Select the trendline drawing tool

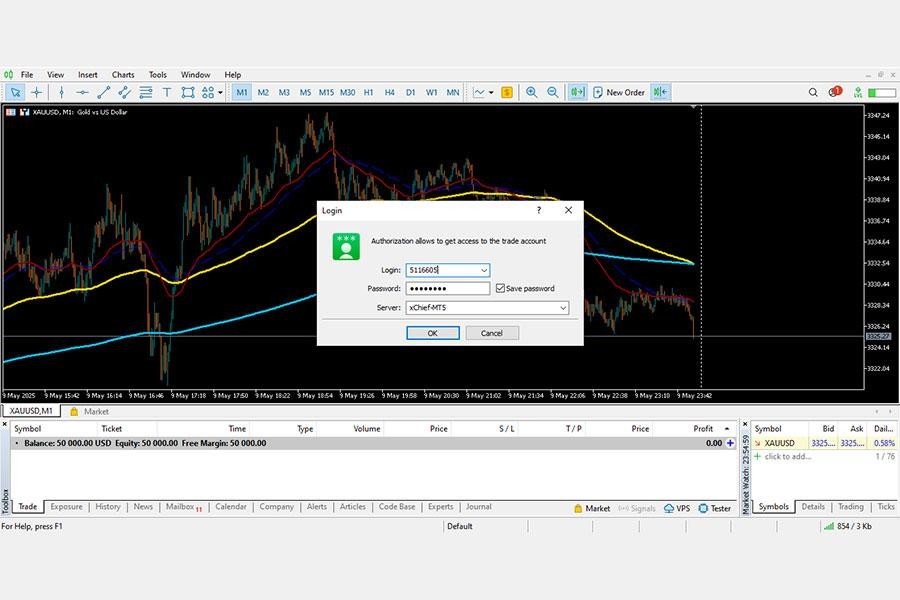103,92
